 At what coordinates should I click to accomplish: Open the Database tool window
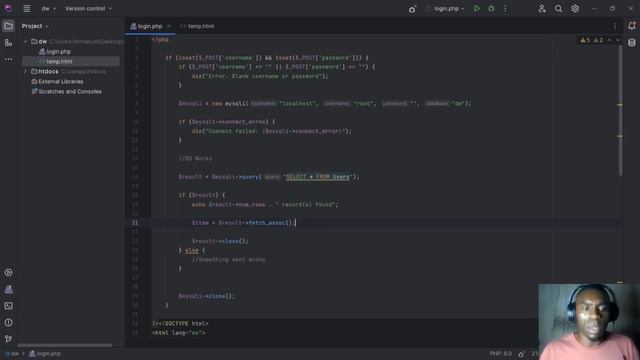[632, 42]
